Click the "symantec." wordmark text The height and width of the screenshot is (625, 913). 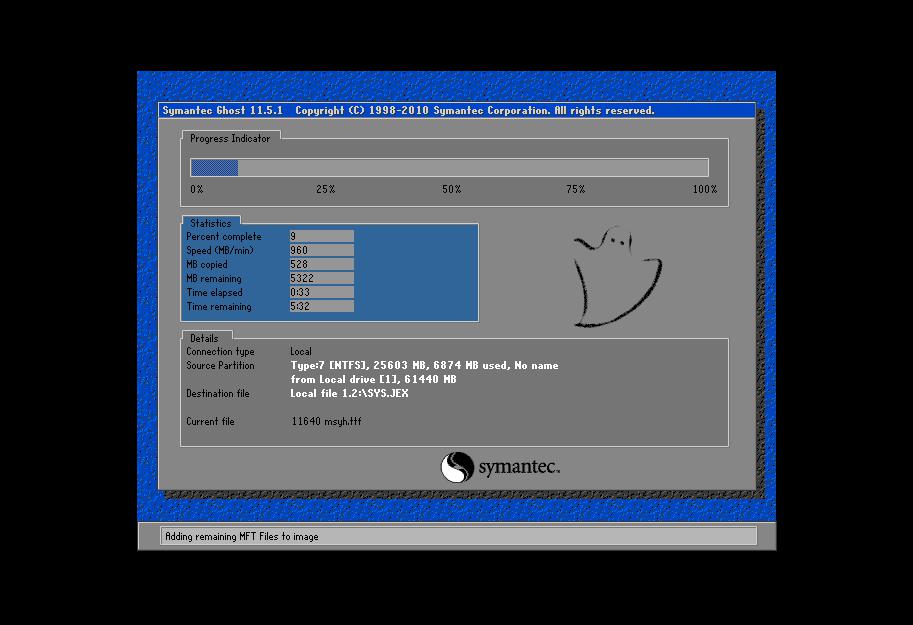(519, 467)
